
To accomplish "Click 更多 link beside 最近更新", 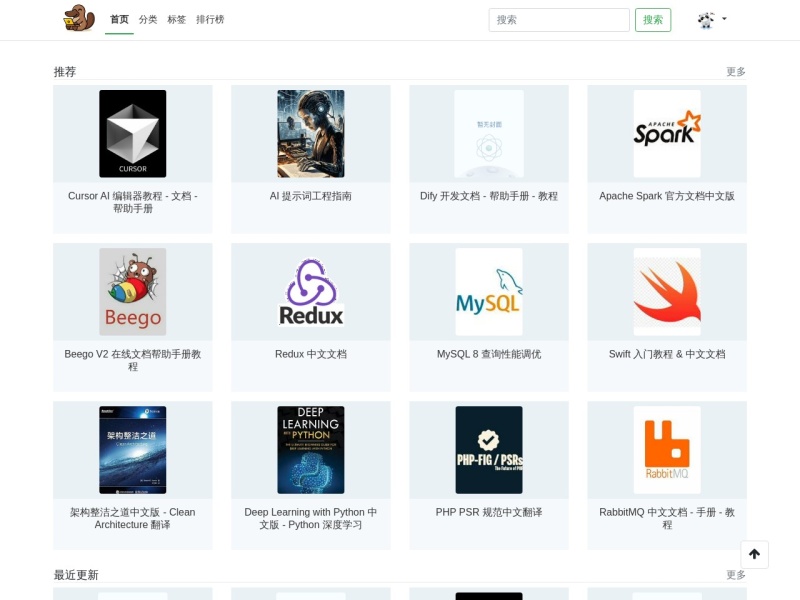I will coord(736,574).
